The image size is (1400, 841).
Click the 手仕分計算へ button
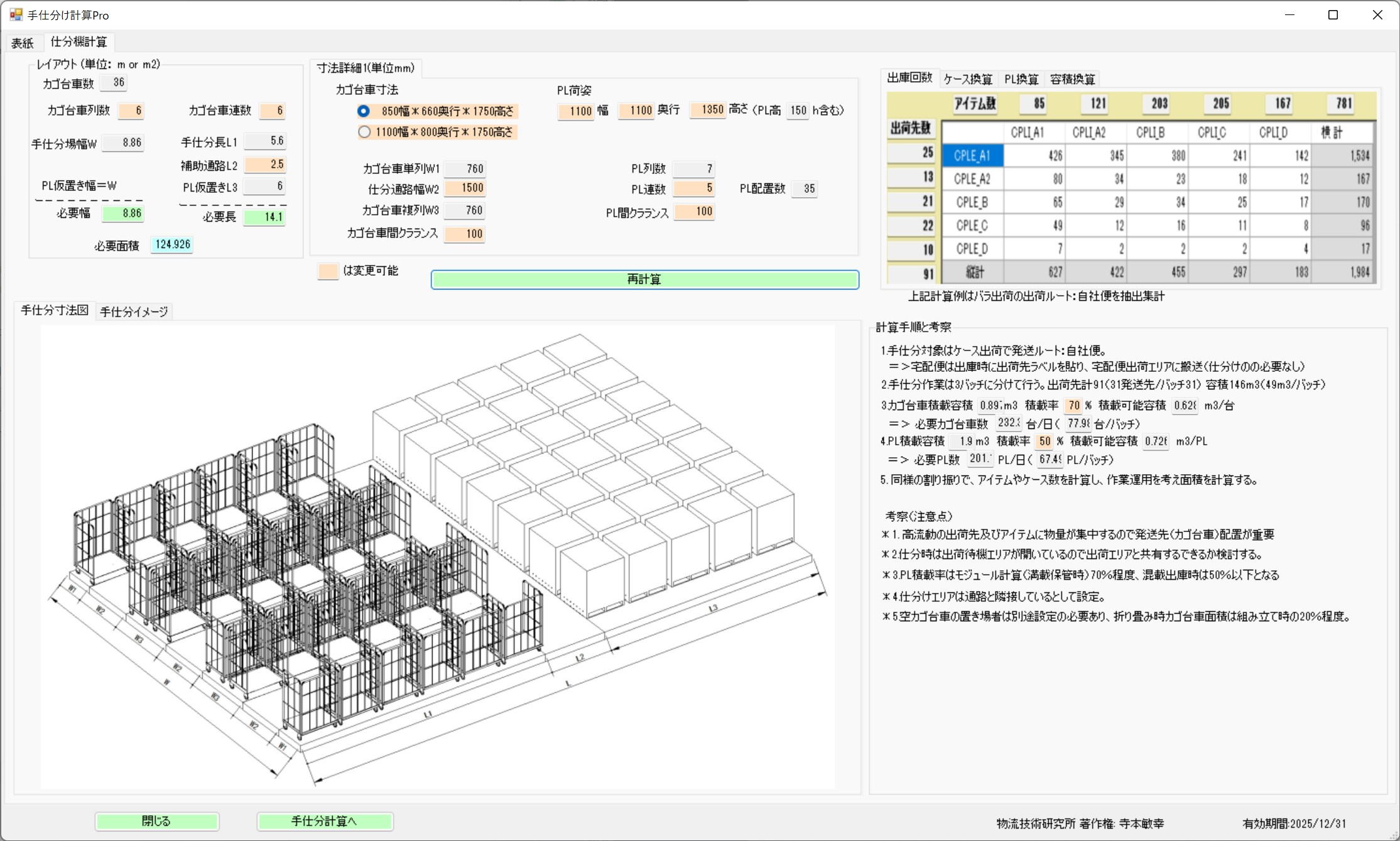(x=325, y=821)
